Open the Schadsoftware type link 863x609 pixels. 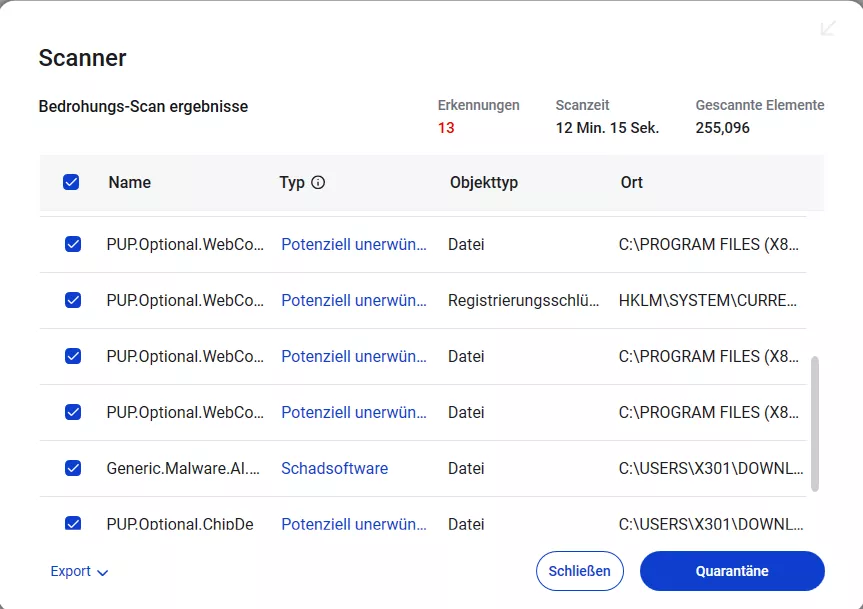click(x=334, y=468)
